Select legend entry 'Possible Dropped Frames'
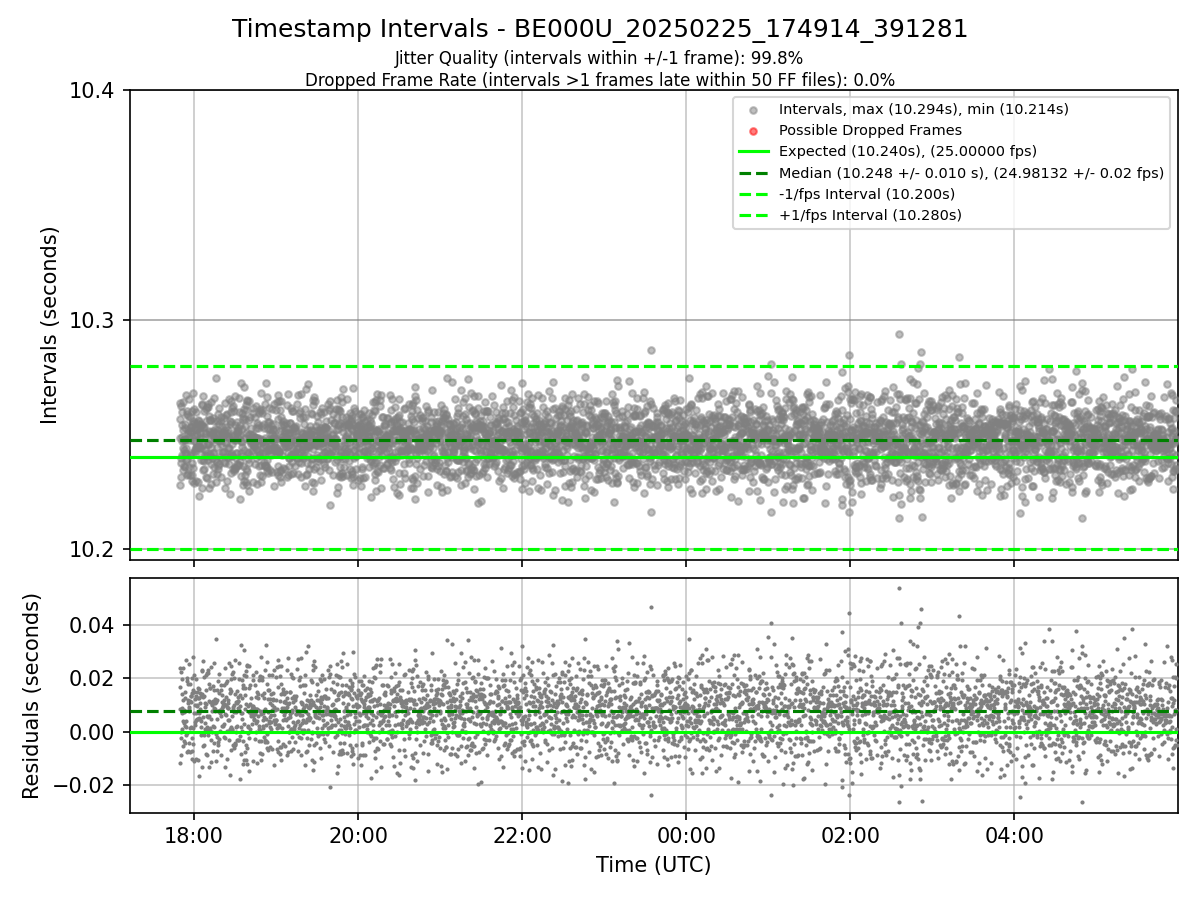Image resolution: width=1200 pixels, height=900 pixels. (x=870, y=130)
